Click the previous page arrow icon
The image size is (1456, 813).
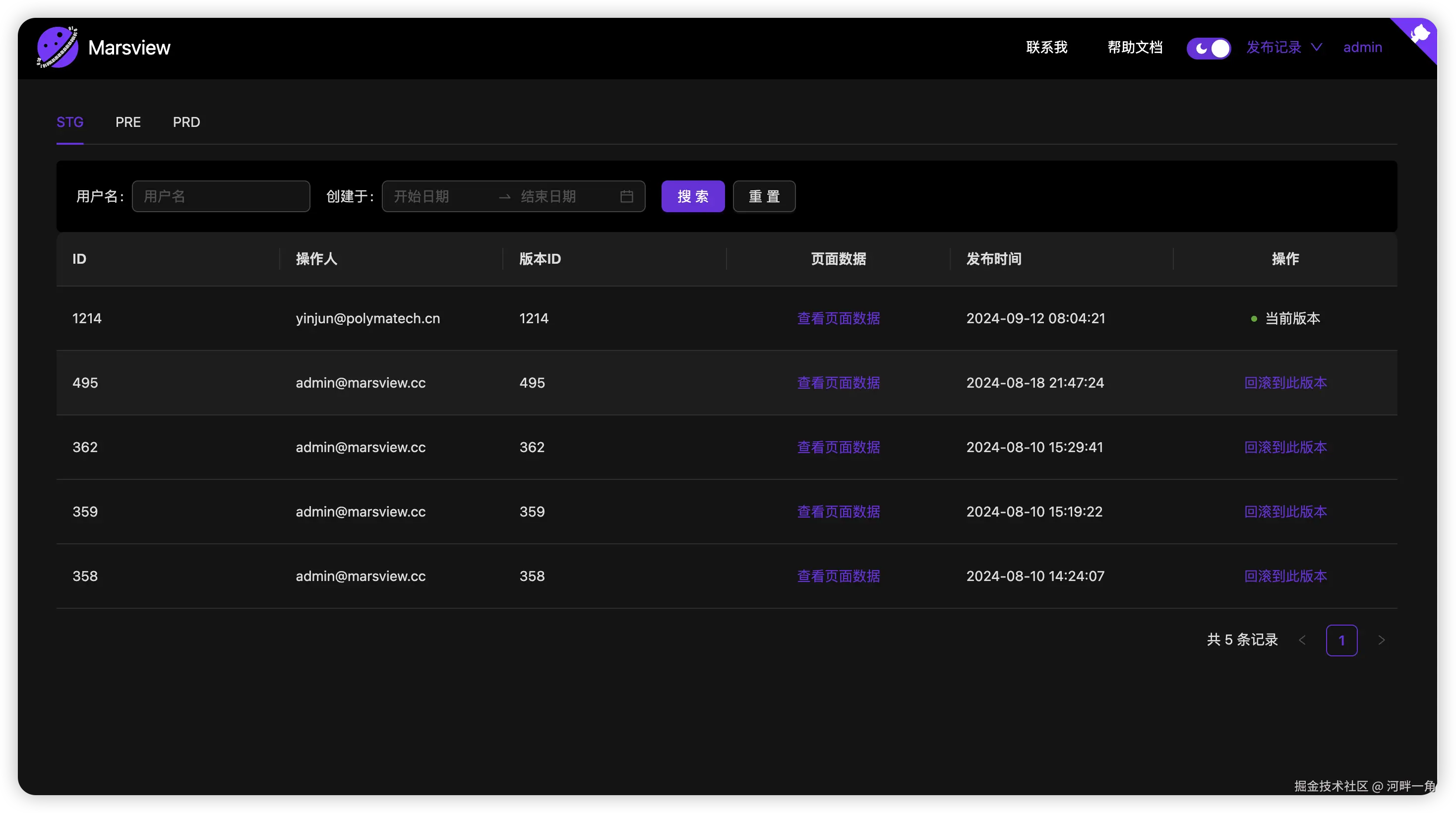1302,640
